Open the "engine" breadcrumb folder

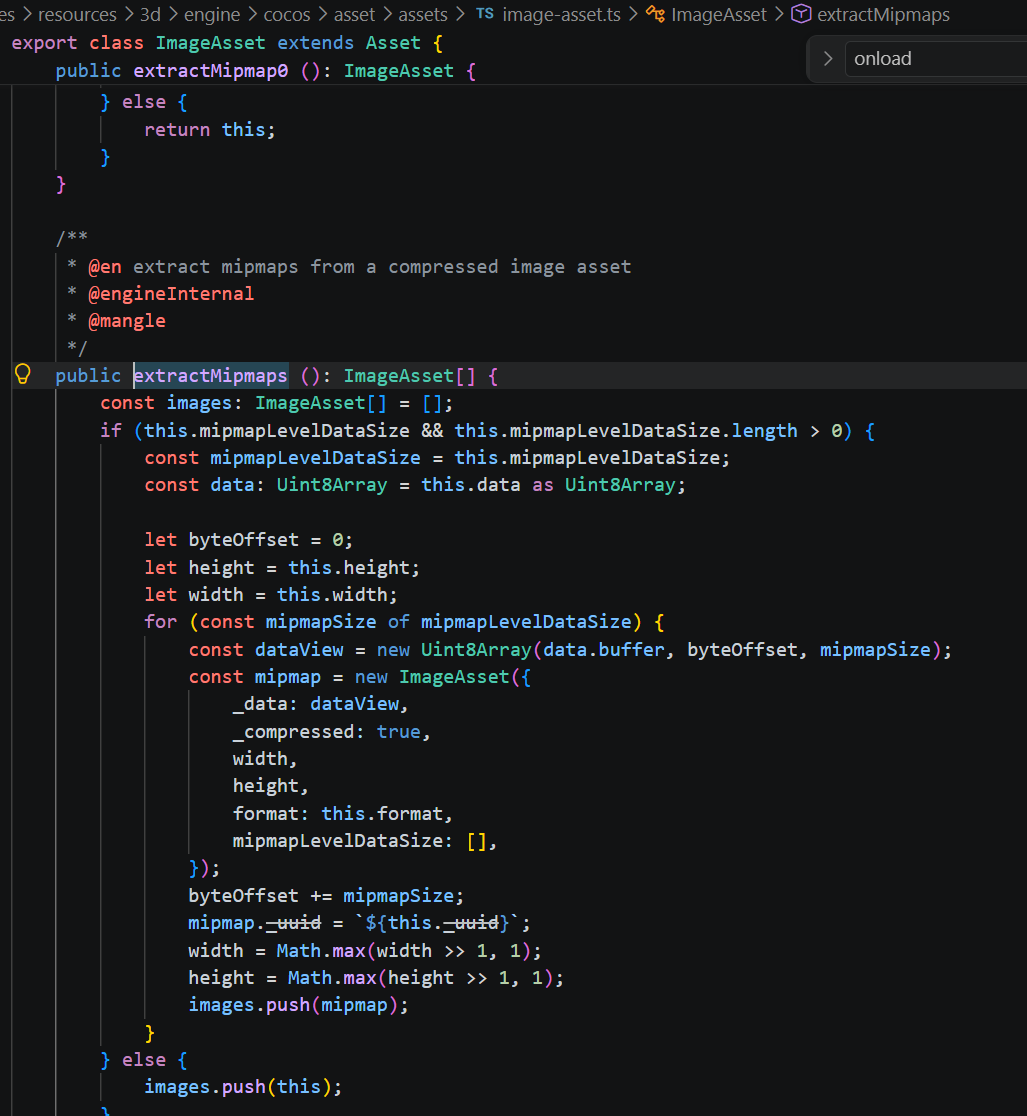(x=212, y=14)
